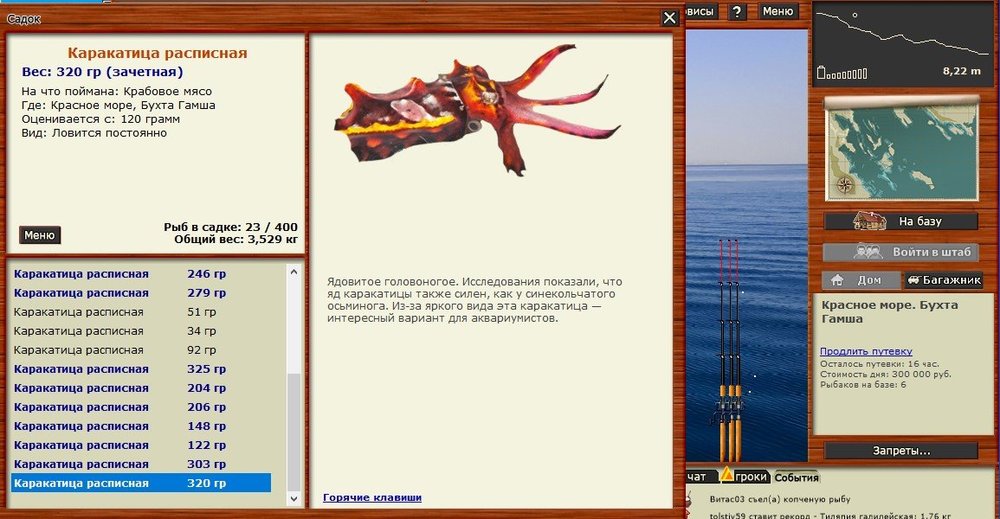The width and height of the screenshot is (1000, 519).
Task: Open the Дом home button
Action: pos(859,281)
